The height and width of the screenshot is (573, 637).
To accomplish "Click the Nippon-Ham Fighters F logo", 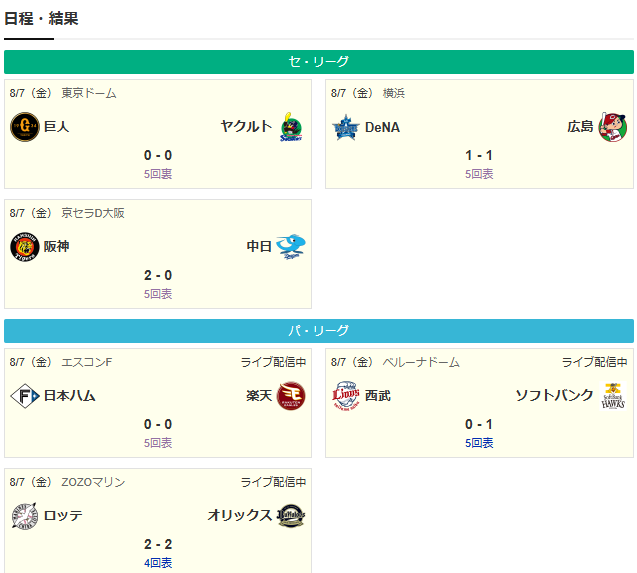I will point(25,396).
